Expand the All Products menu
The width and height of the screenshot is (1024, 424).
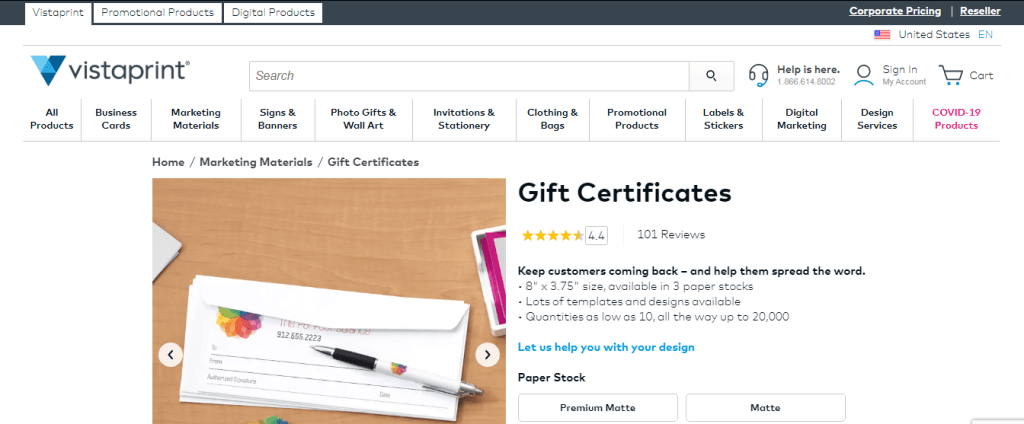[52, 119]
